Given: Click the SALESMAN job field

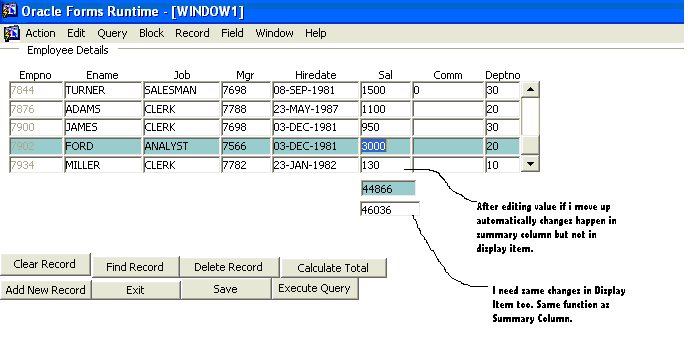Looking at the screenshot, I should tap(181, 90).
